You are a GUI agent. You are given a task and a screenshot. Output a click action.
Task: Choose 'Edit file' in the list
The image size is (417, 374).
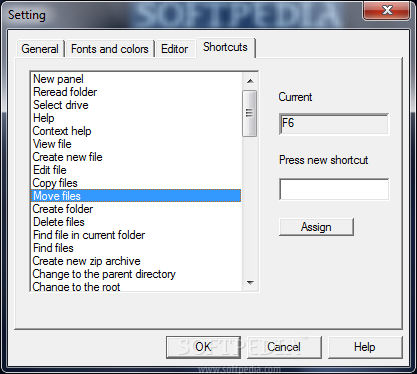[136, 170]
